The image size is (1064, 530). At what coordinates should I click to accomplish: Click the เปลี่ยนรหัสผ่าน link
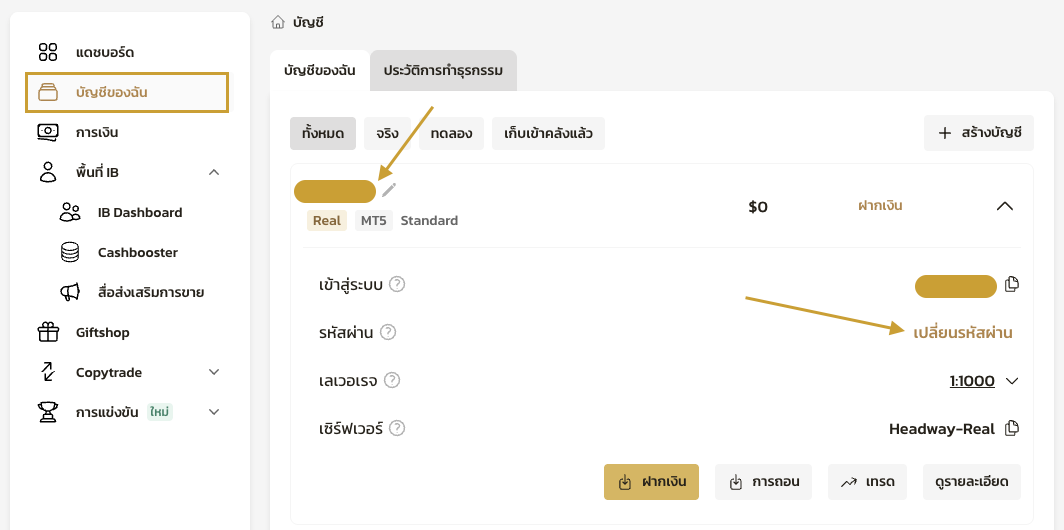click(x=962, y=333)
